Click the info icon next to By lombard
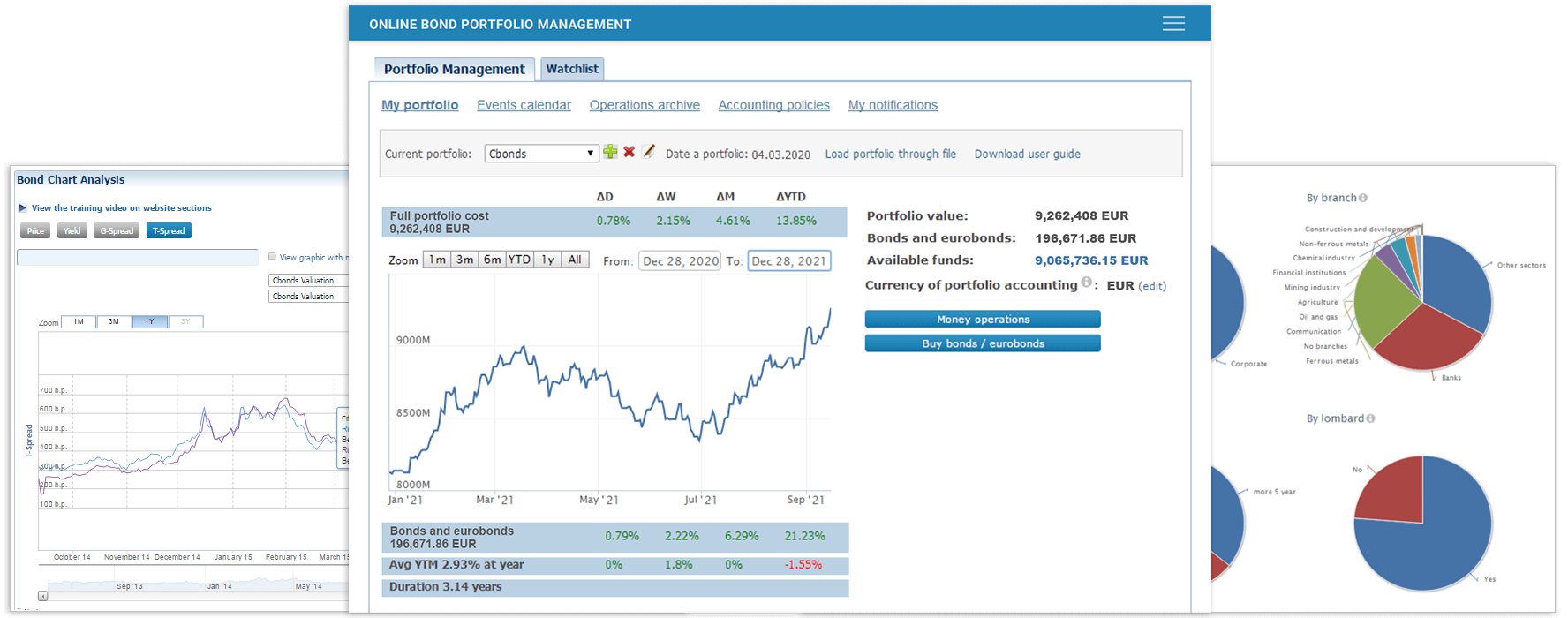The image size is (1568, 618). click(1370, 418)
